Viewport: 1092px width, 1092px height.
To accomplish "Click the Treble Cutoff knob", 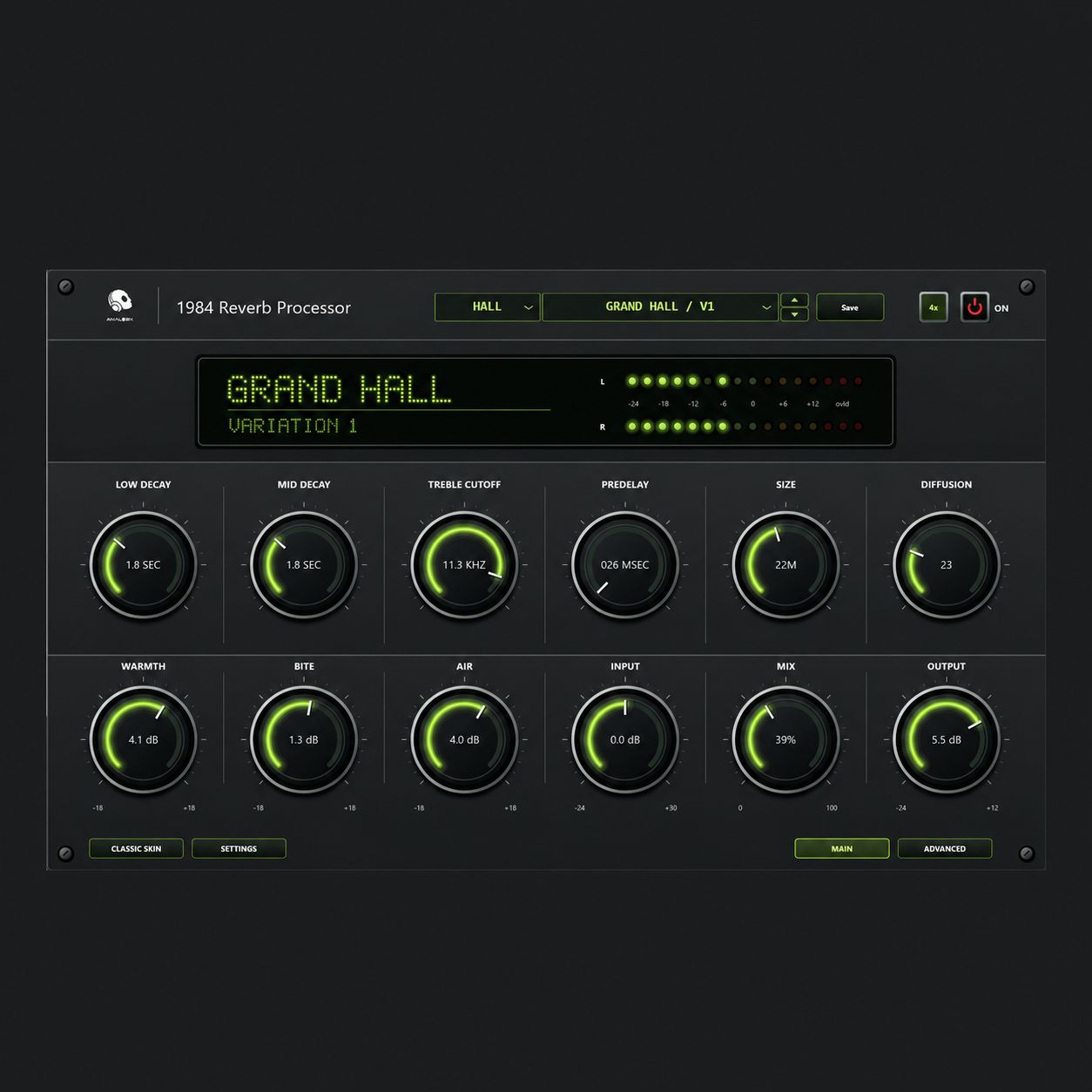I will [x=464, y=565].
